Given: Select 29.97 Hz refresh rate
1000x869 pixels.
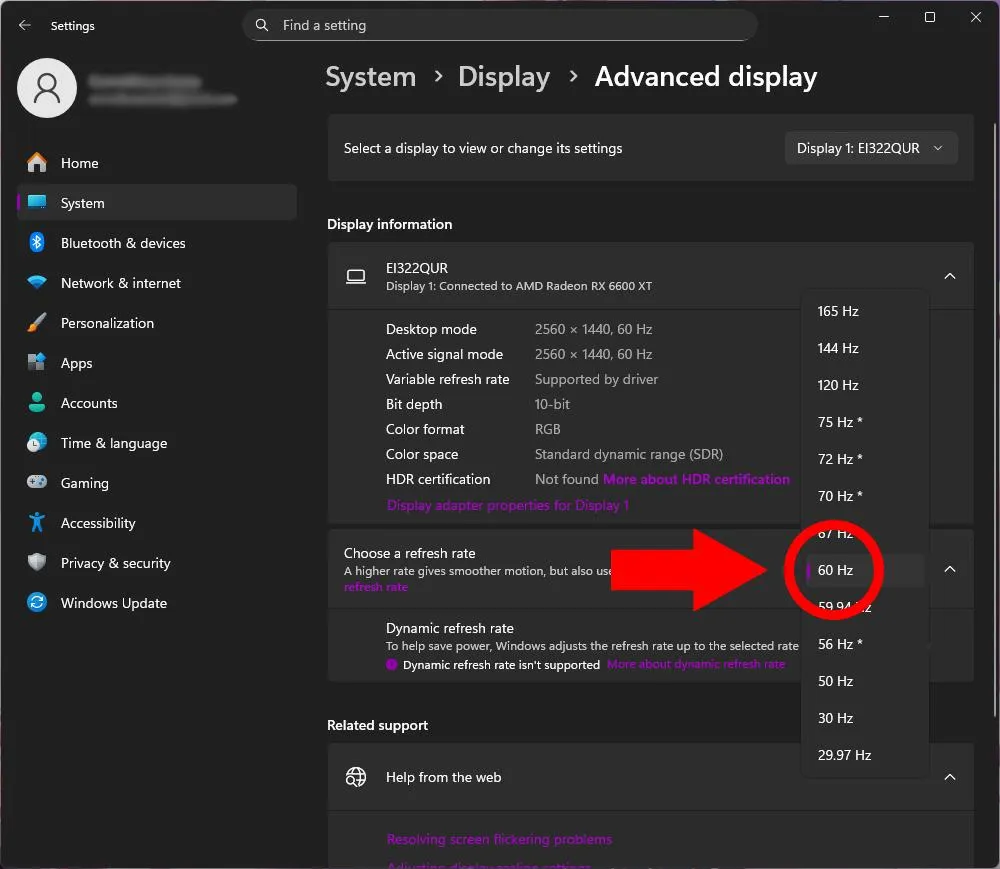Looking at the screenshot, I should coord(864,755).
